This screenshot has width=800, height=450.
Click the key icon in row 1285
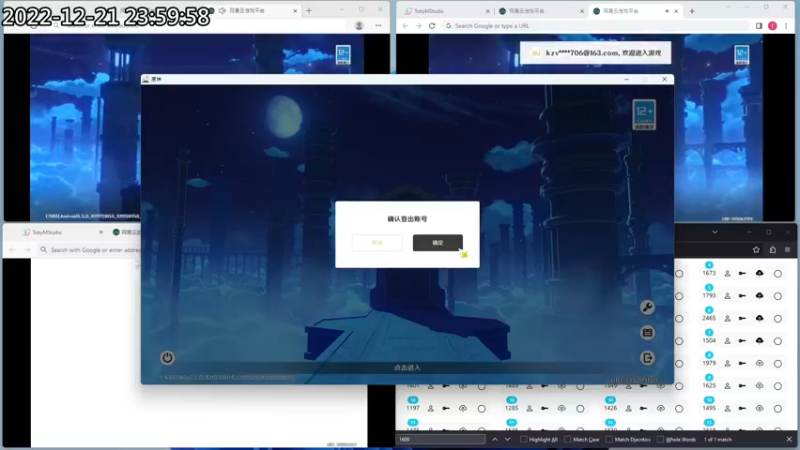tap(545, 408)
